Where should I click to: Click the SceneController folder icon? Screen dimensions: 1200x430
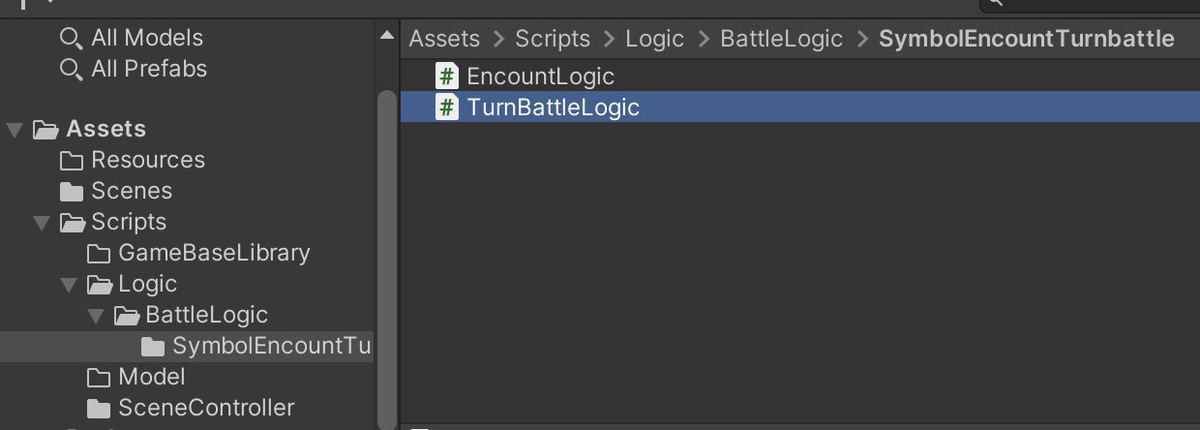click(x=98, y=409)
